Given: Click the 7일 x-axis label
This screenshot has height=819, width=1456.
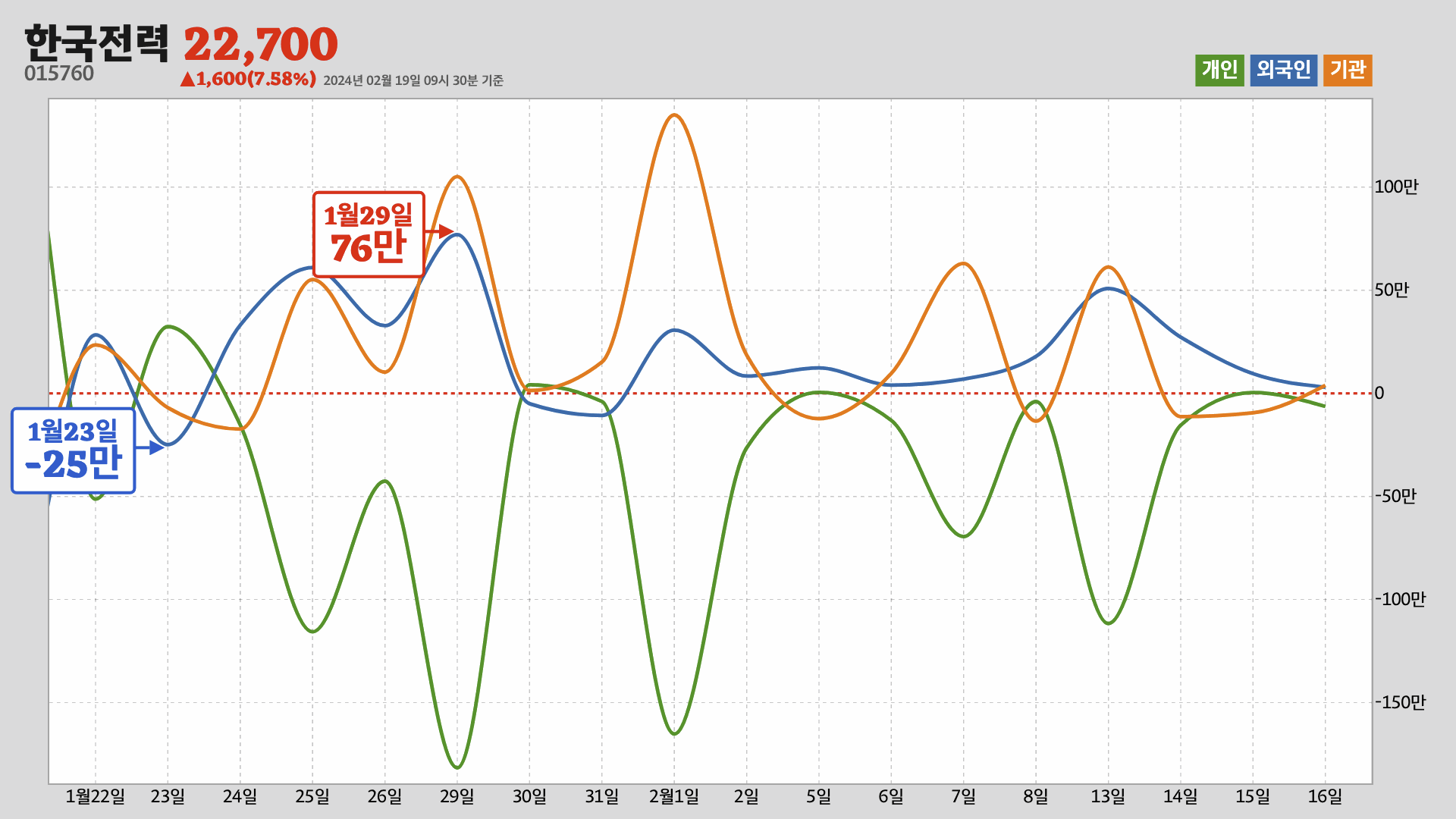Looking at the screenshot, I should [x=964, y=796].
